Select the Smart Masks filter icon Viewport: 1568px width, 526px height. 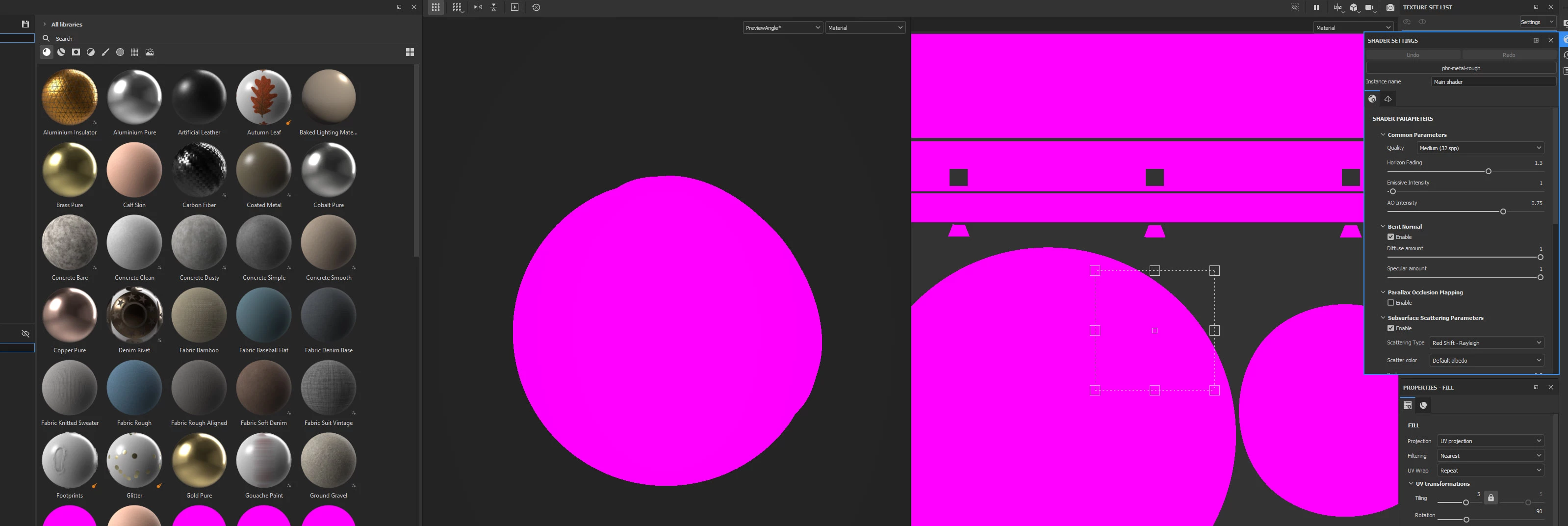76,53
